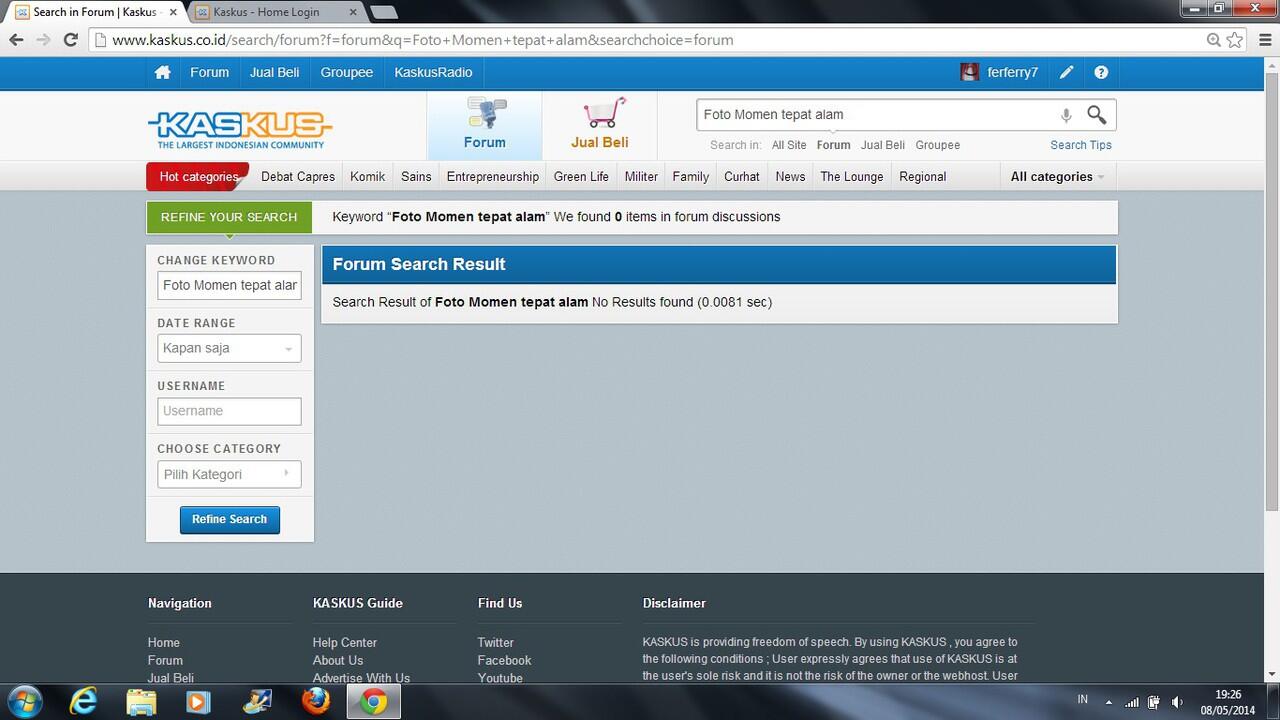Viewport: 1280px width, 720px height.
Task: Click the IN language indicator in tray
Action: tap(1083, 699)
